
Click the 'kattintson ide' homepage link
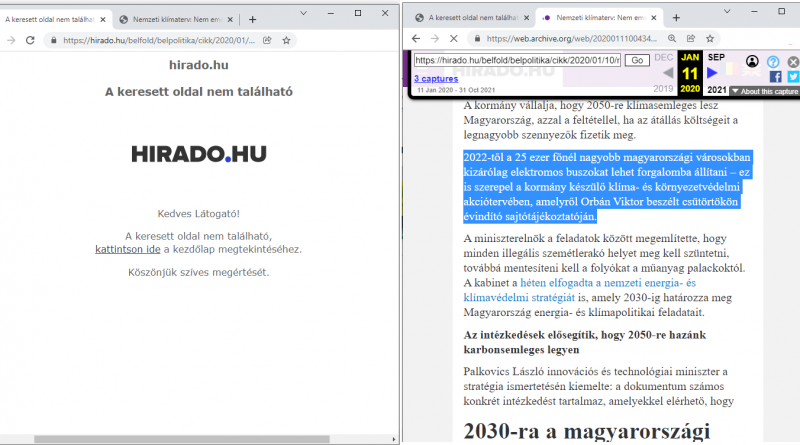pos(128,249)
